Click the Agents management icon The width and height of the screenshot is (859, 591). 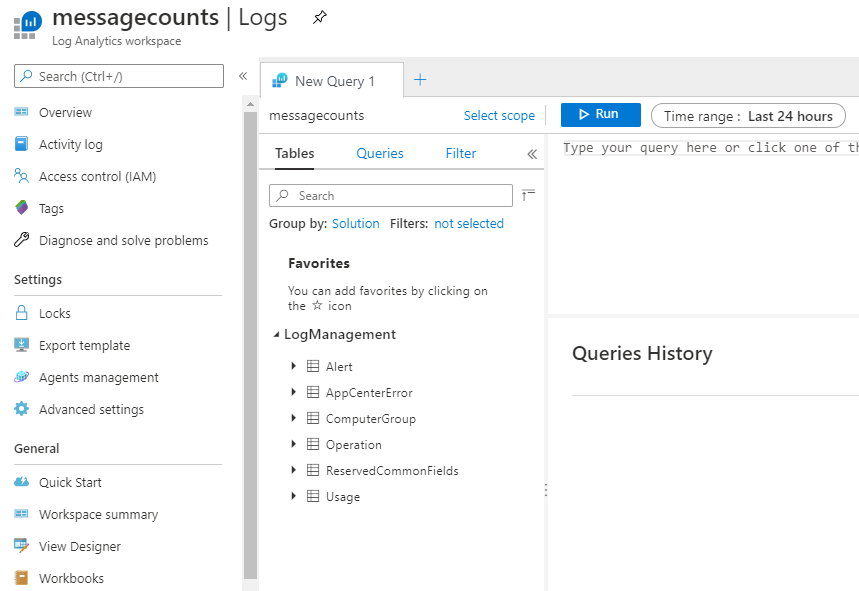[x=21, y=376]
